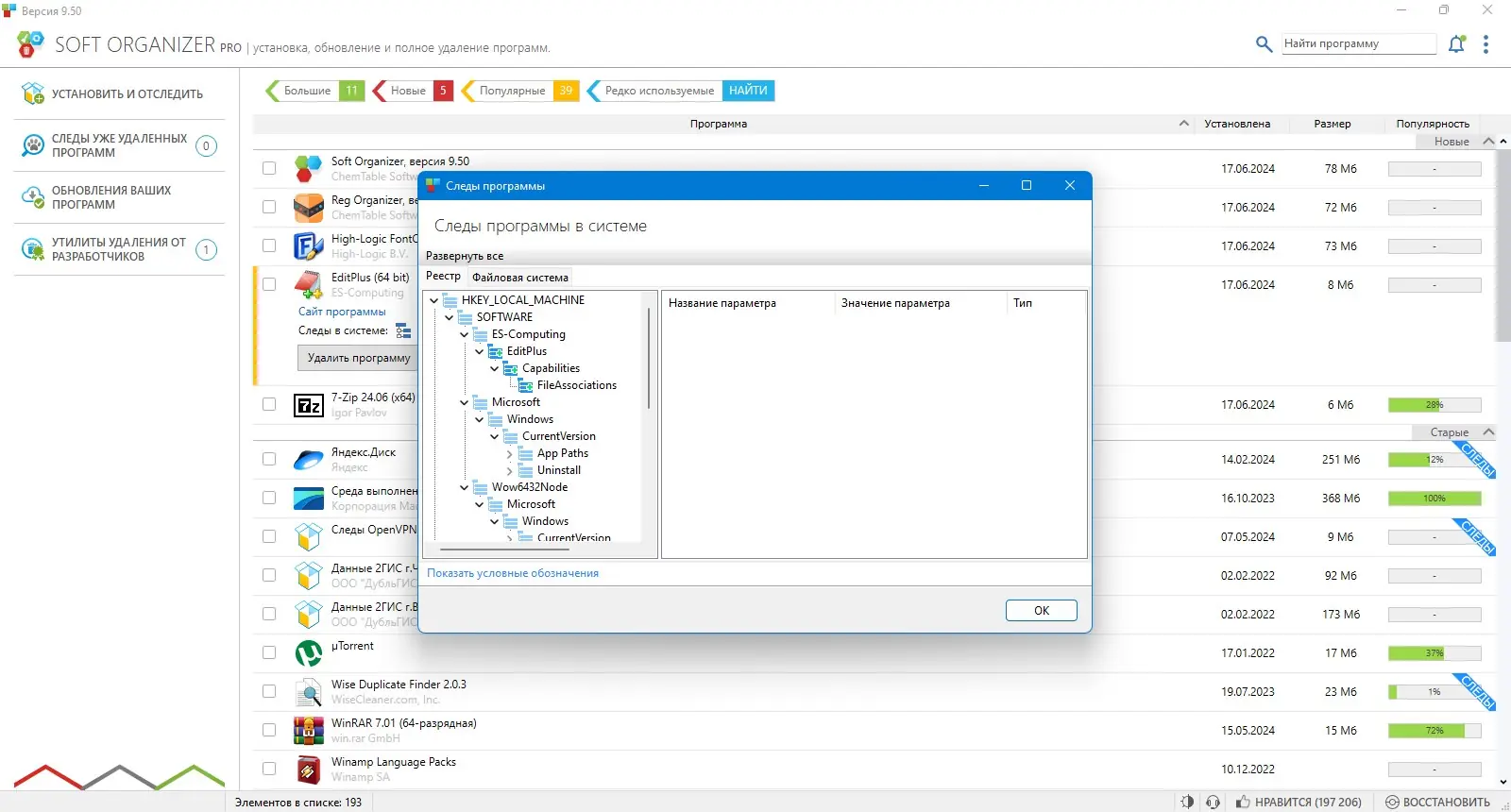The height and width of the screenshot is (812, 1511).
Task: Check the High-Logic FontCreator row checkbox
Action: coord(269,246)
